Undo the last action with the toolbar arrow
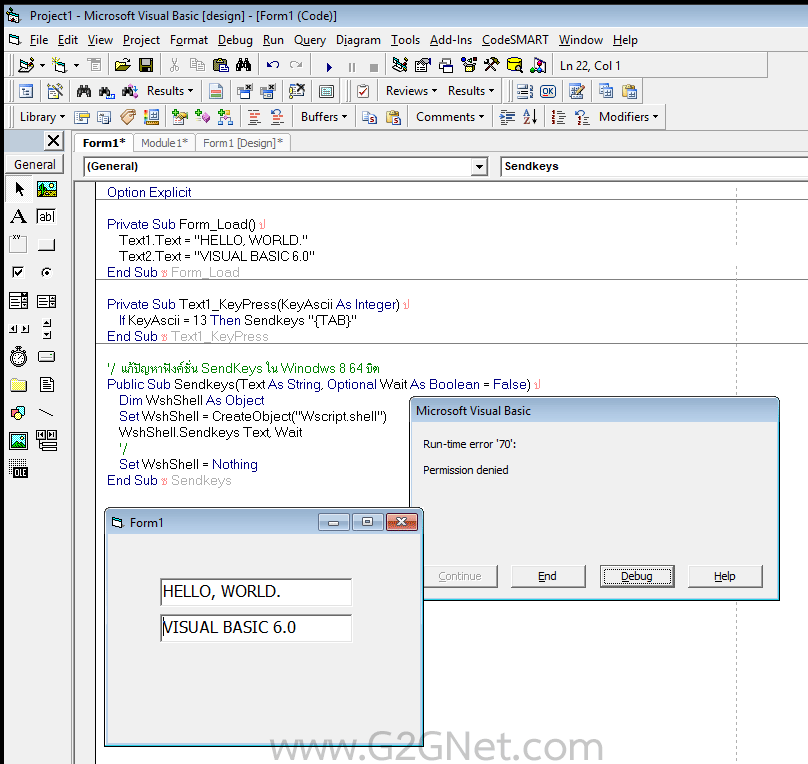808x764 pixels. [x=273, y=65]
